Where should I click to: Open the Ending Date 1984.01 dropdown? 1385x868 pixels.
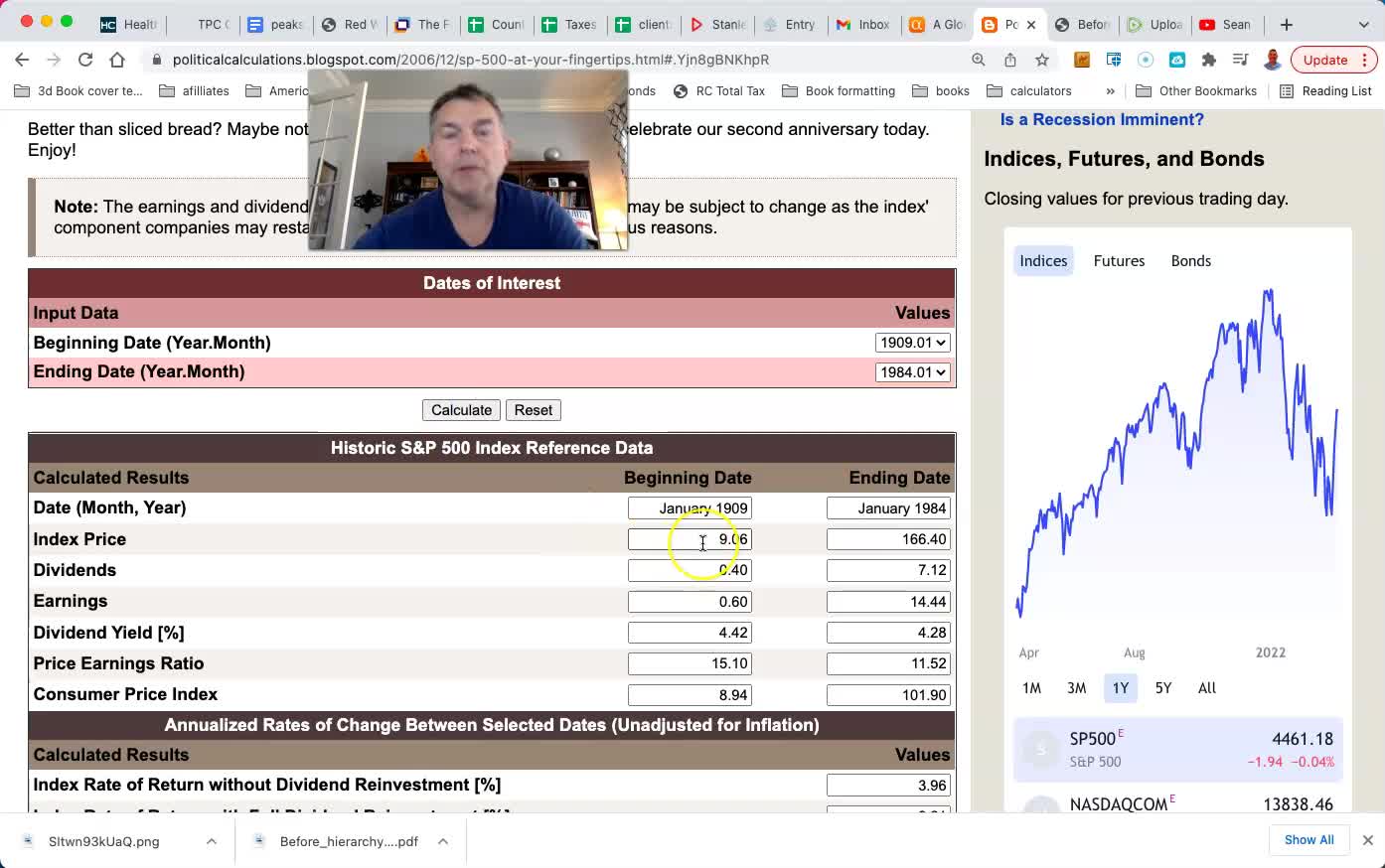coord(912,372)
